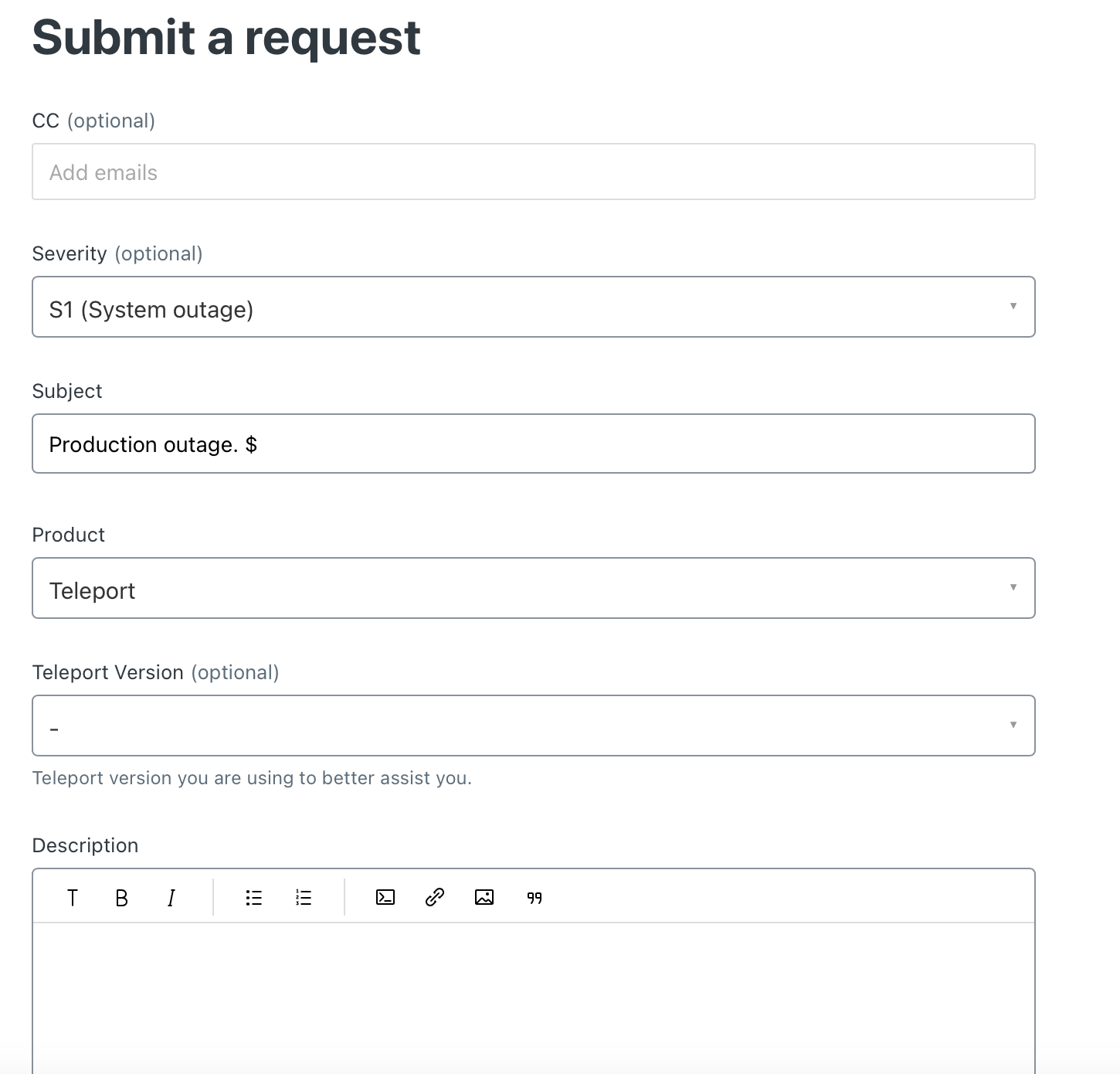Add a hyperlink via link icon
Image resolution: width=1120 pixels, height=1074 pixels.
435,897
